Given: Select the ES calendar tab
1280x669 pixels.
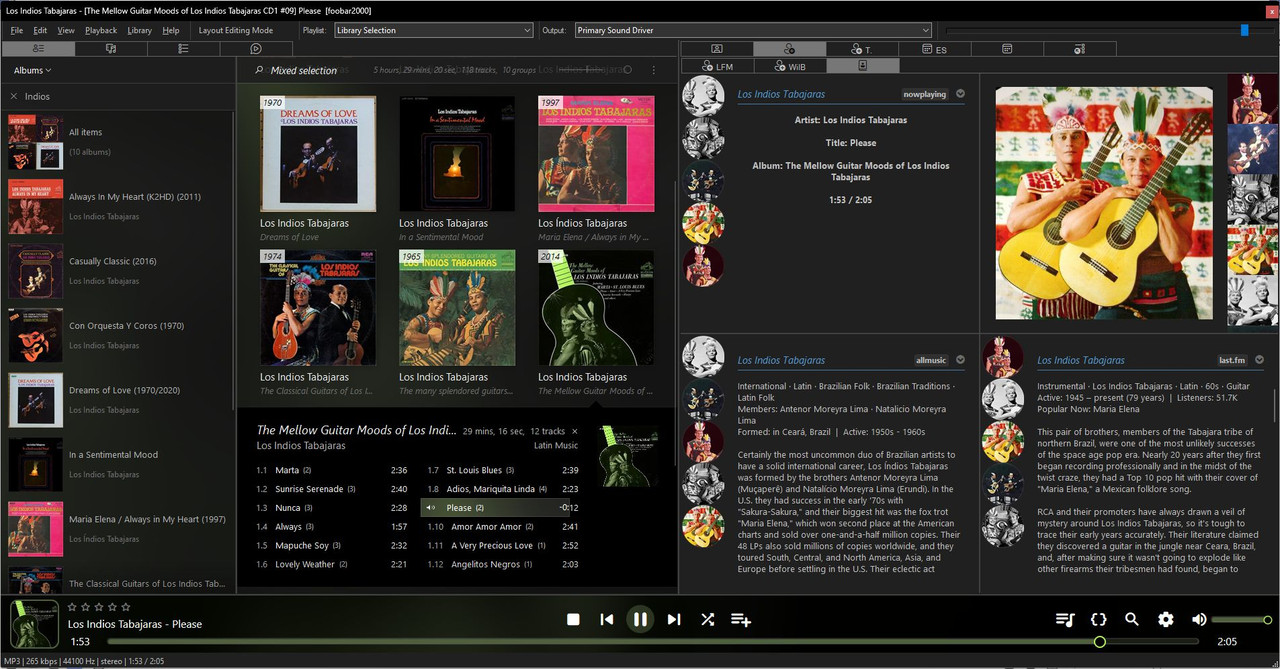Looking at the screenshot, I should click(x=934, y=48).
